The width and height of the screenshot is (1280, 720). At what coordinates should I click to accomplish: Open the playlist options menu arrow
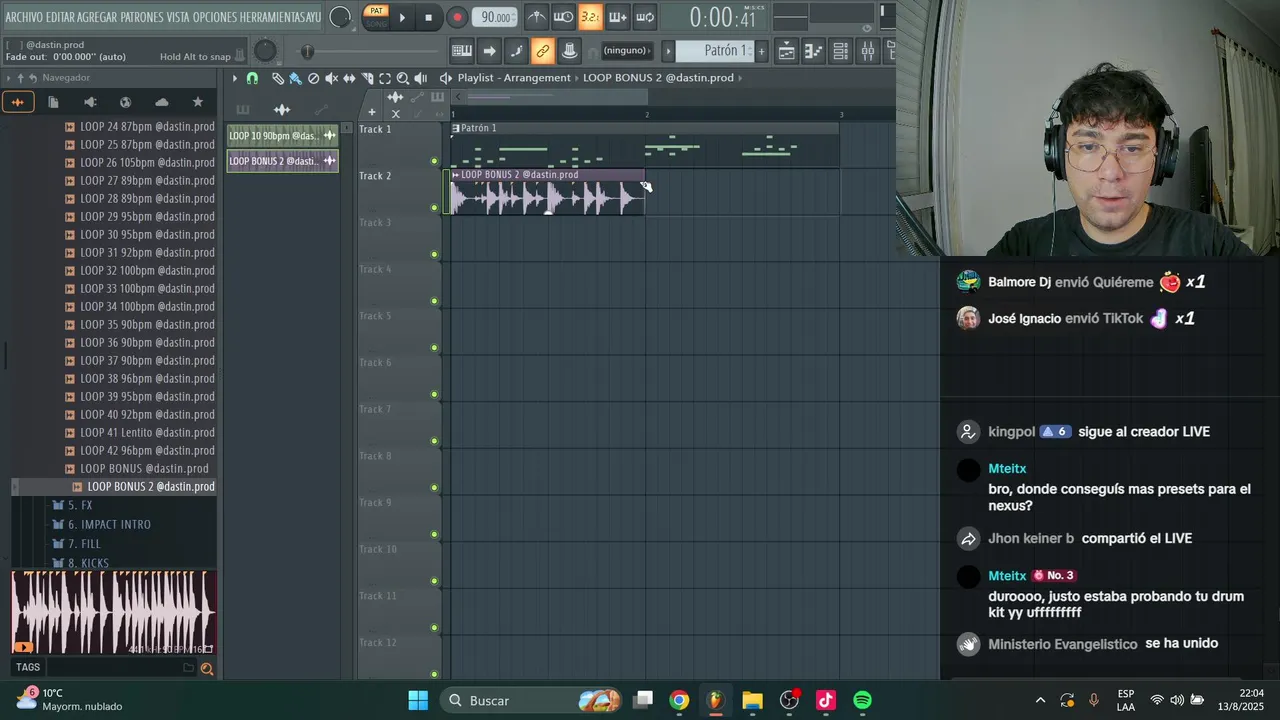pos(234,78)
